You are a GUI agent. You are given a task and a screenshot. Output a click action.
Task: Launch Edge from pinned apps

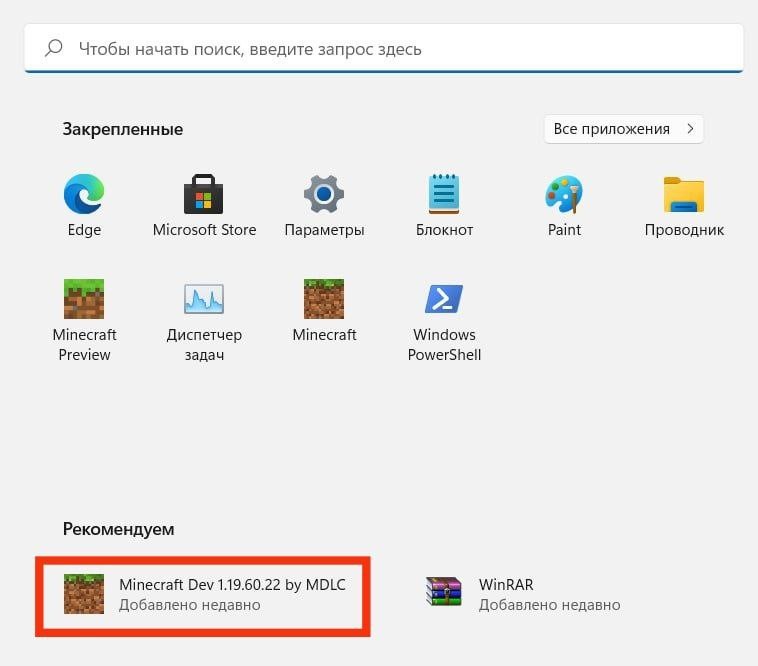click(x=84, y=195)
